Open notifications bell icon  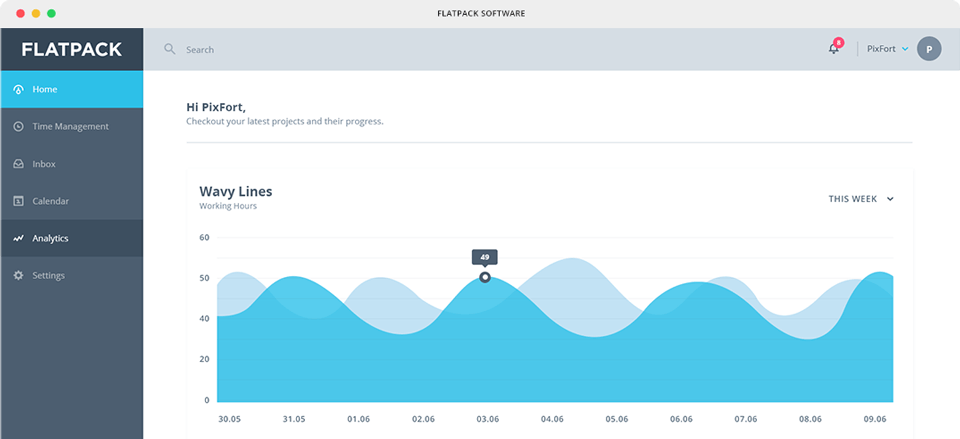pos(833,49)
